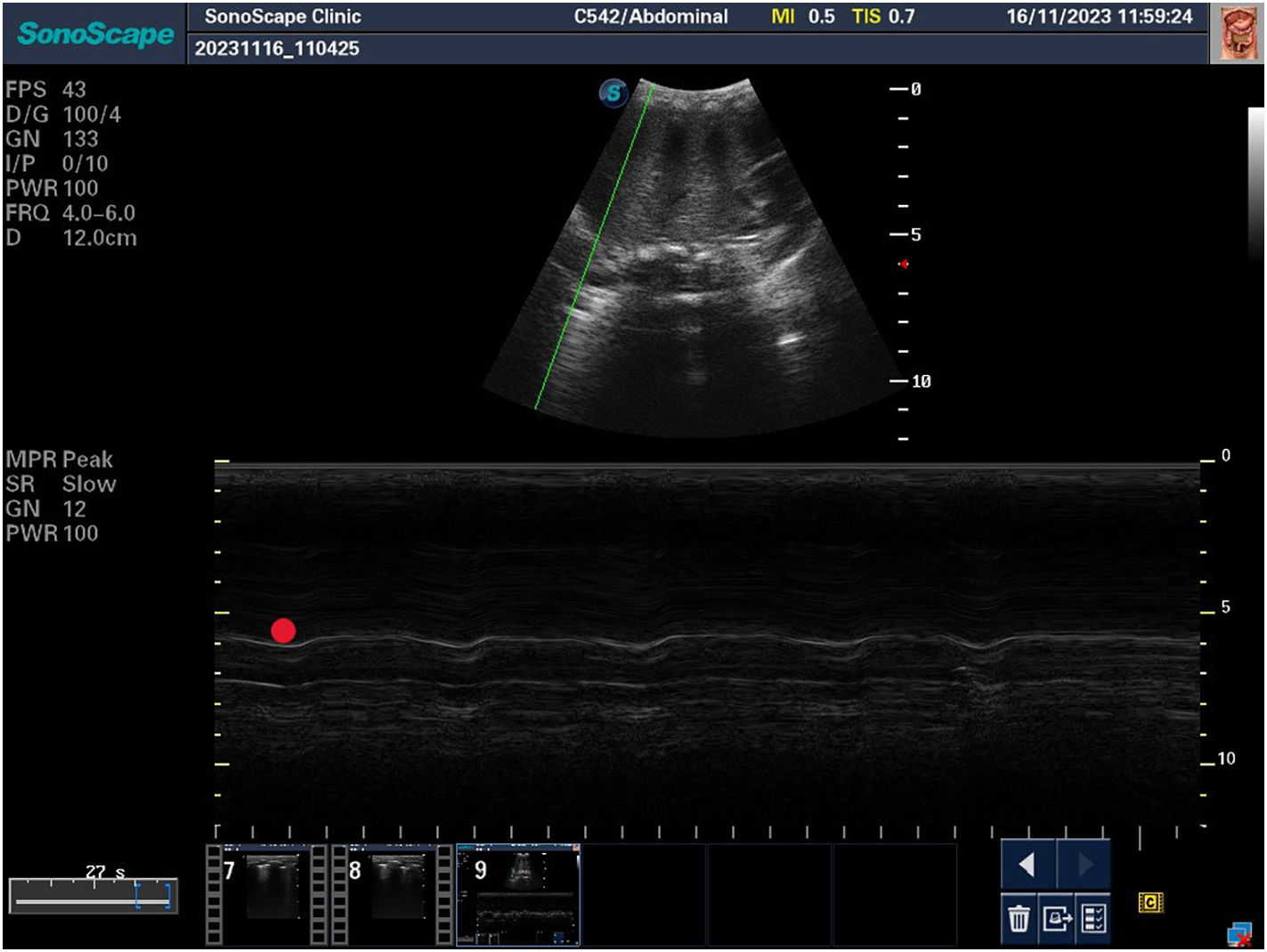Click the blue S probe orientation marker
This screenshot has height=952, width=1267.
(613, 93)
